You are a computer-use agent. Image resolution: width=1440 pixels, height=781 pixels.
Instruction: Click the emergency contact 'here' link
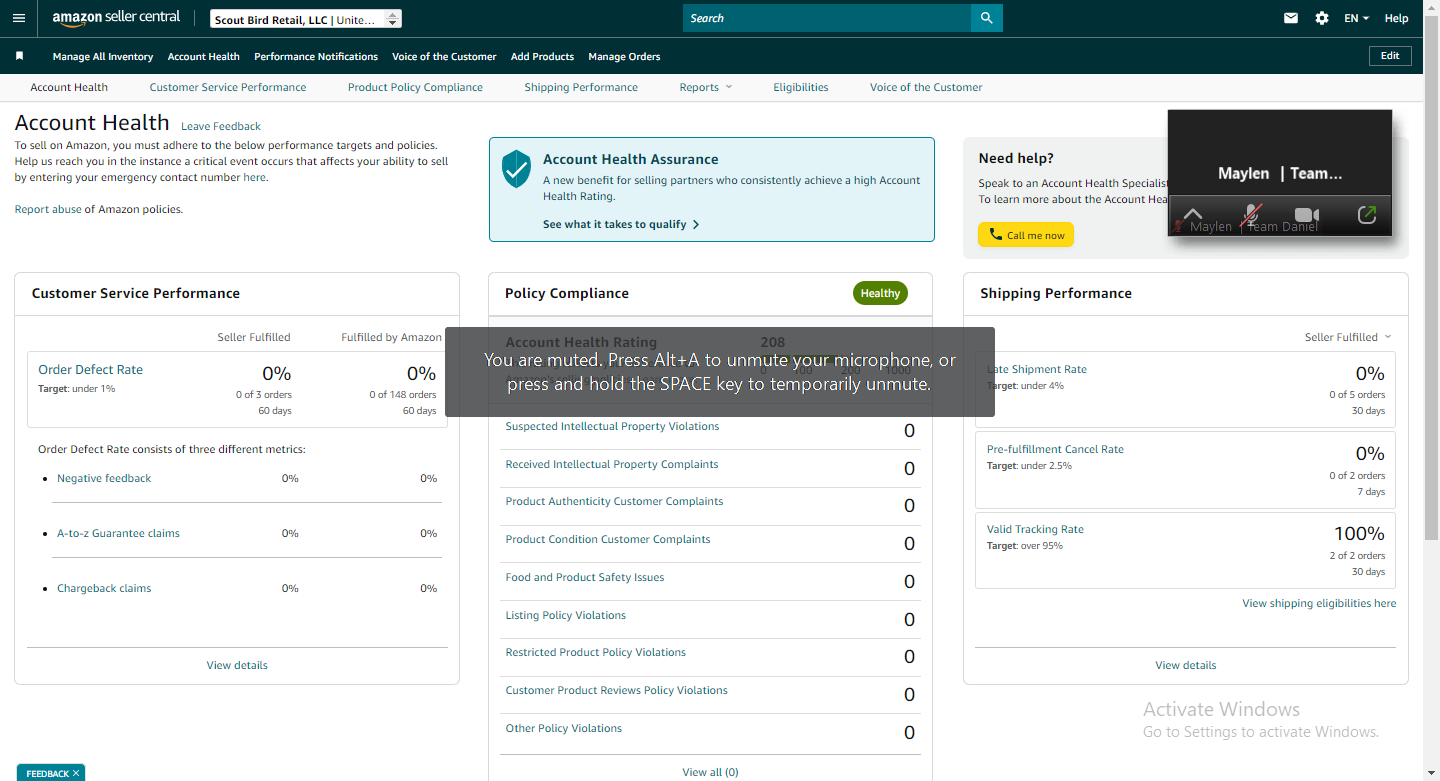(254, 177)
